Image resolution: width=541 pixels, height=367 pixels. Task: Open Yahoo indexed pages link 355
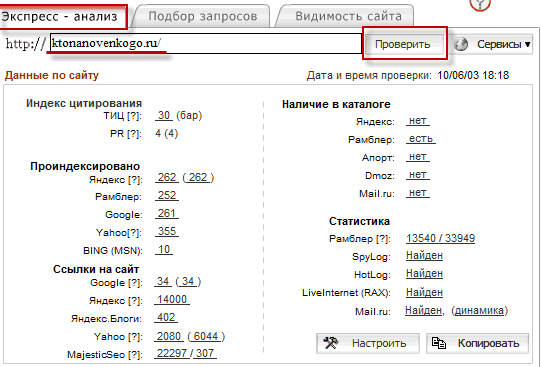click(x=167, y=231)
